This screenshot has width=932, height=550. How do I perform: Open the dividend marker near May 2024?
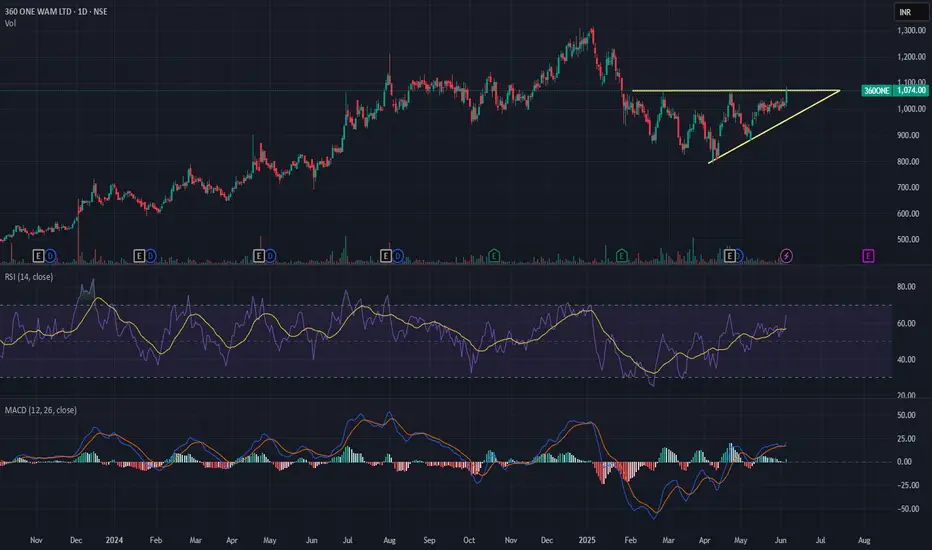(270, 256)
